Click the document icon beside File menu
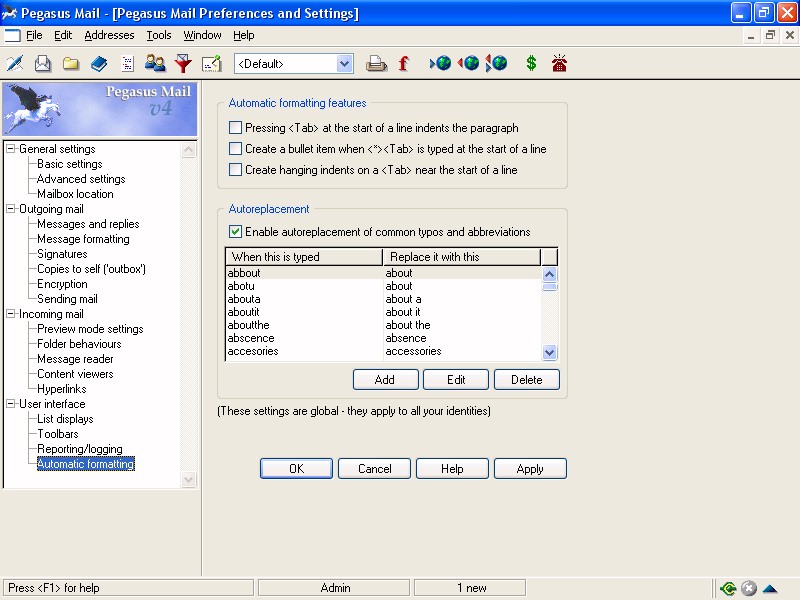 point(12,35)
